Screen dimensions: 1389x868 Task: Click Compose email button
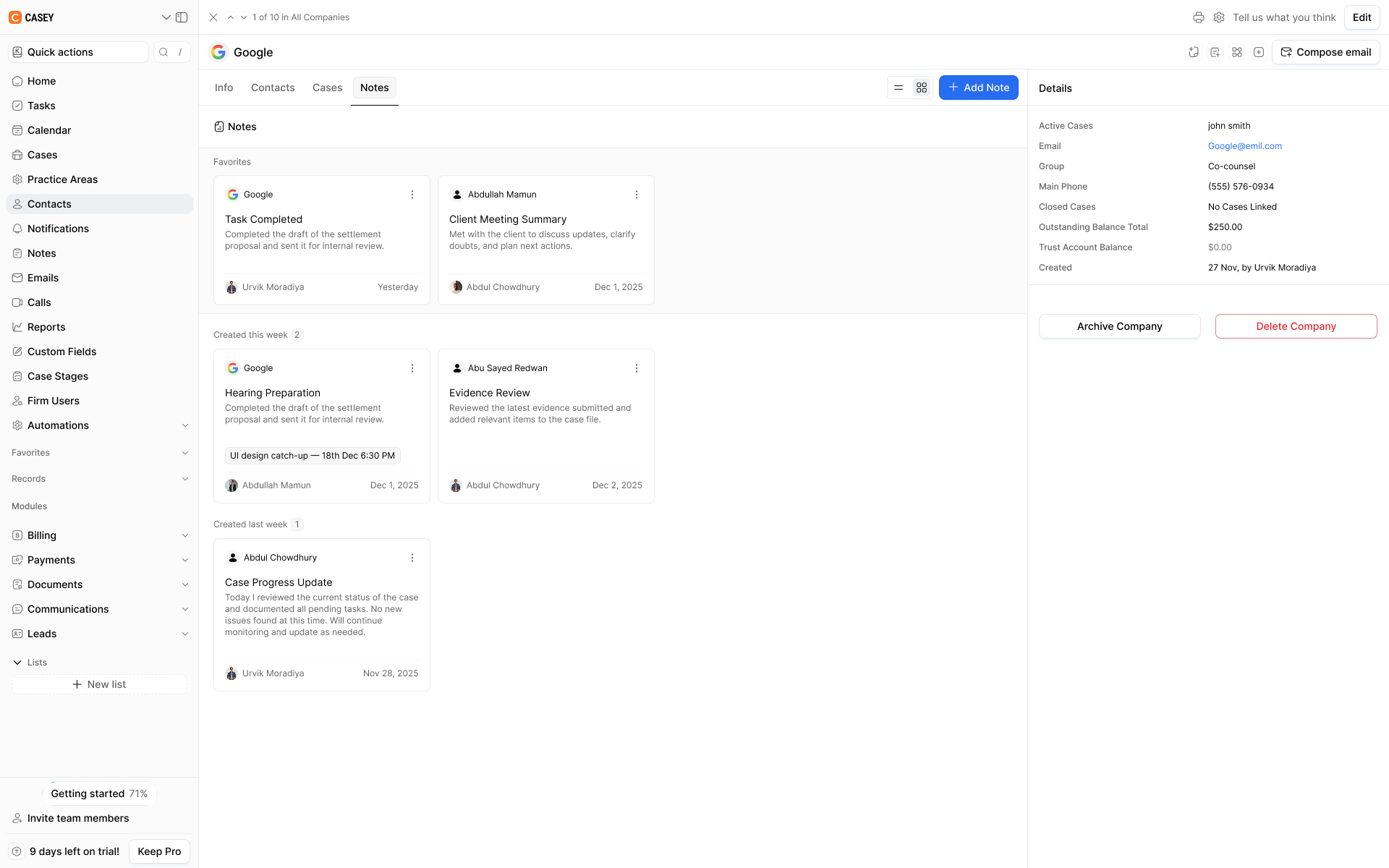(1326, 52)
